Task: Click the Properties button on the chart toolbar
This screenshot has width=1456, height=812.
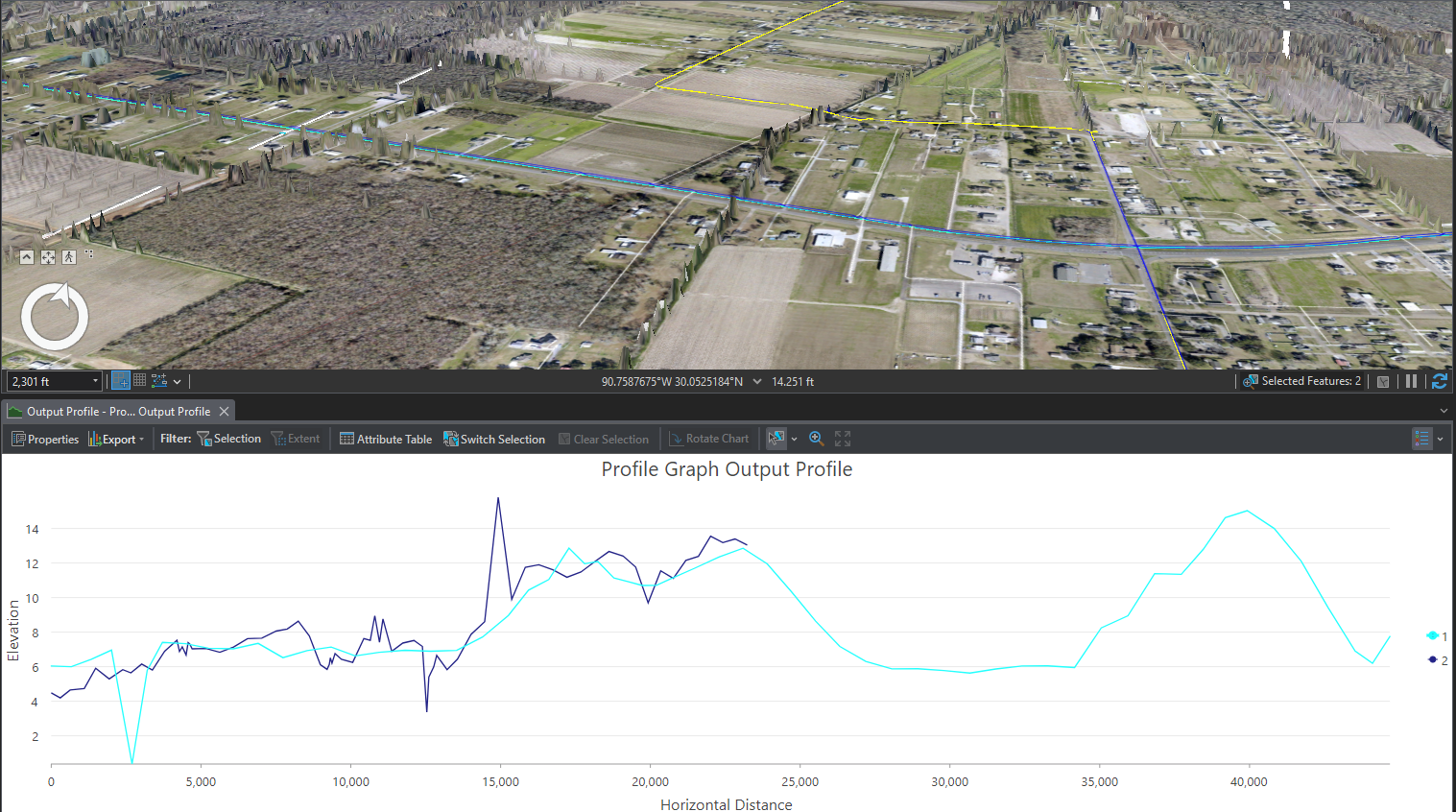Action: [x=44, y=439]
